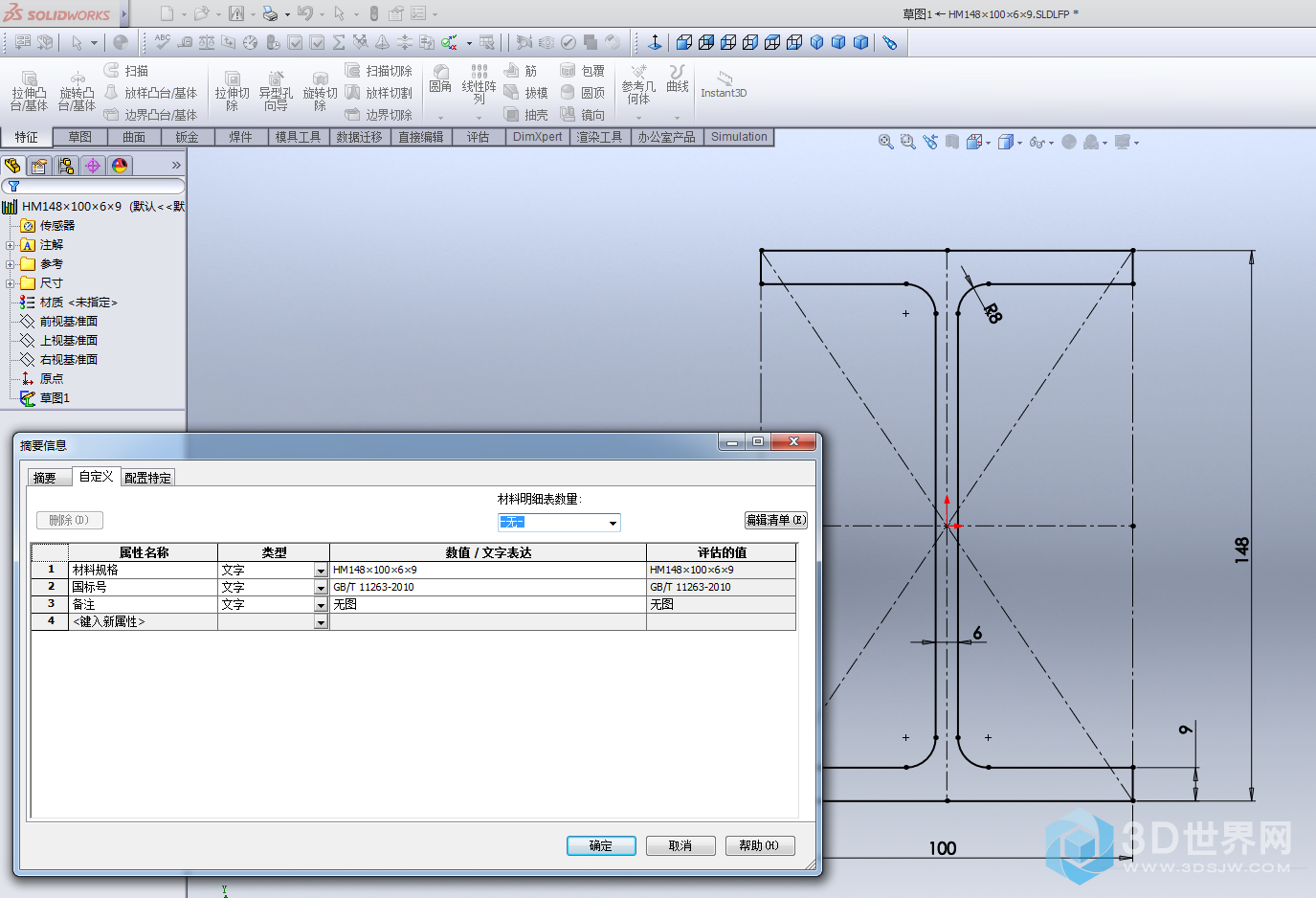
Task: Click the Shell (抽壳) feature
Action: 526,115
